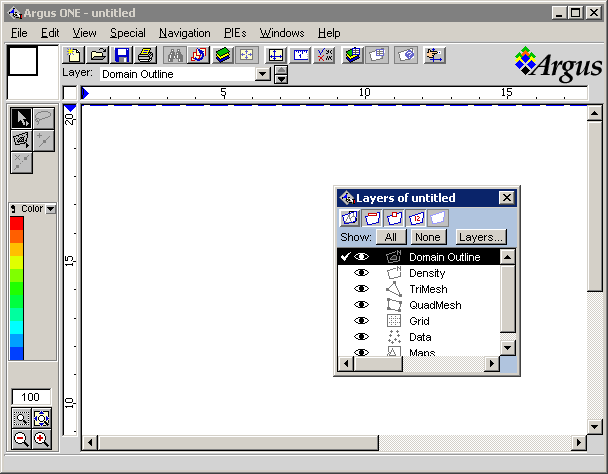Step to next layer with down arrow

pyautogui.click(x=281, y=79)
